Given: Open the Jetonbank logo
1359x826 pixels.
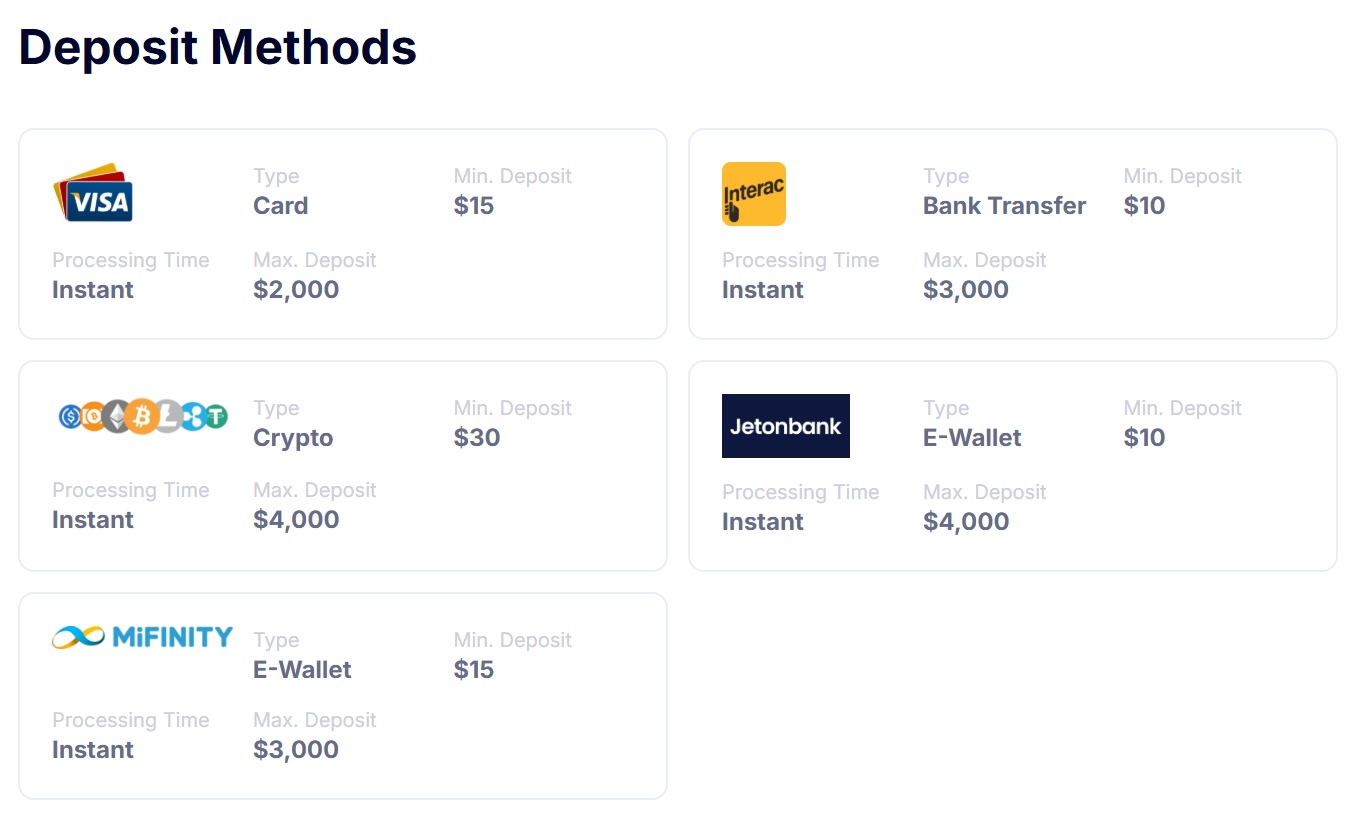Looking at the screenshot, I should [786, 426].
